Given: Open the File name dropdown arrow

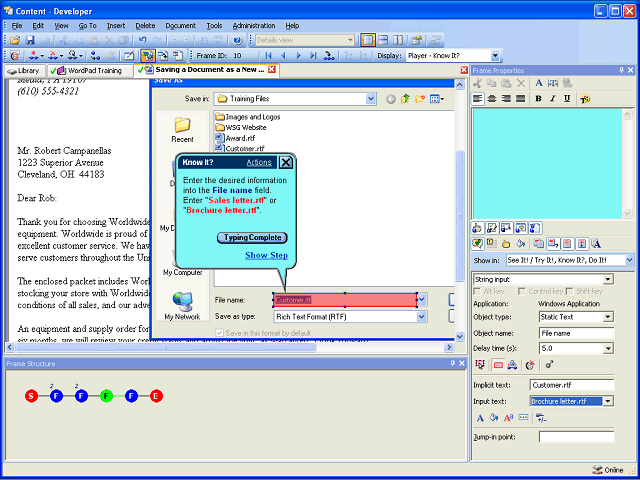Looking at the screenshot, I should [422, 300].
